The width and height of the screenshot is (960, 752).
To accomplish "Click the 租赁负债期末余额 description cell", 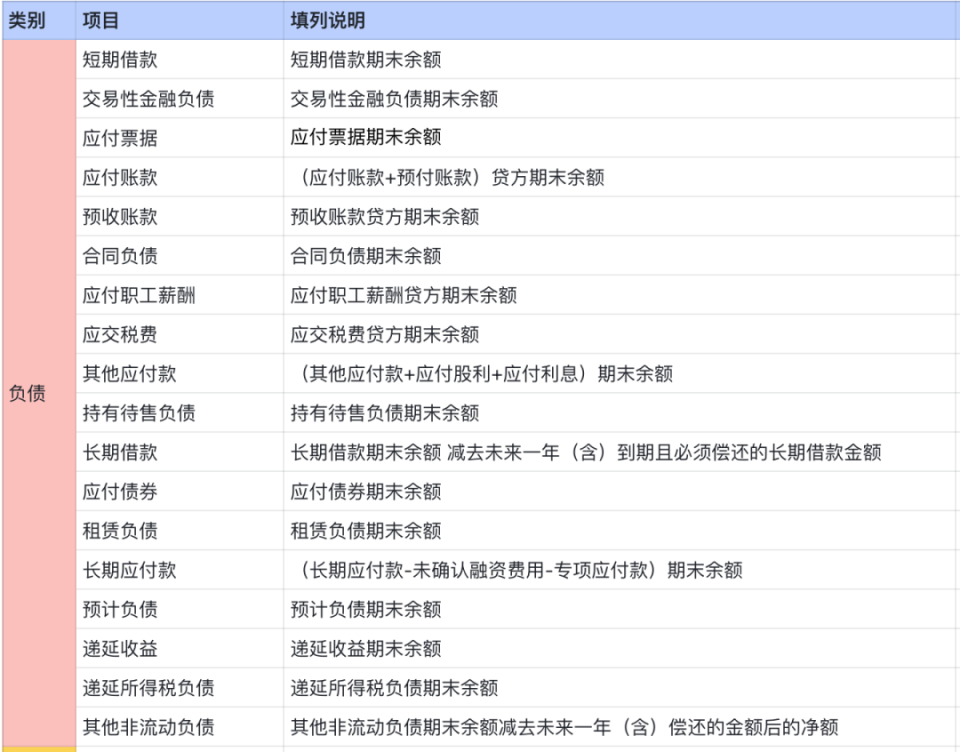I will 621,530.
